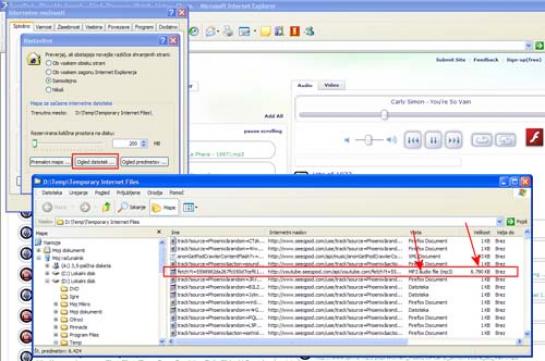Go to the previous track in player
The width and height of the screenshot is (545, 361).
(x=413, y=140)
